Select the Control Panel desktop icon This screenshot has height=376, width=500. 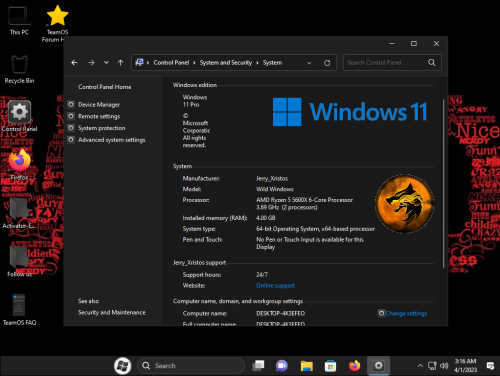click(x=19, y=117)
